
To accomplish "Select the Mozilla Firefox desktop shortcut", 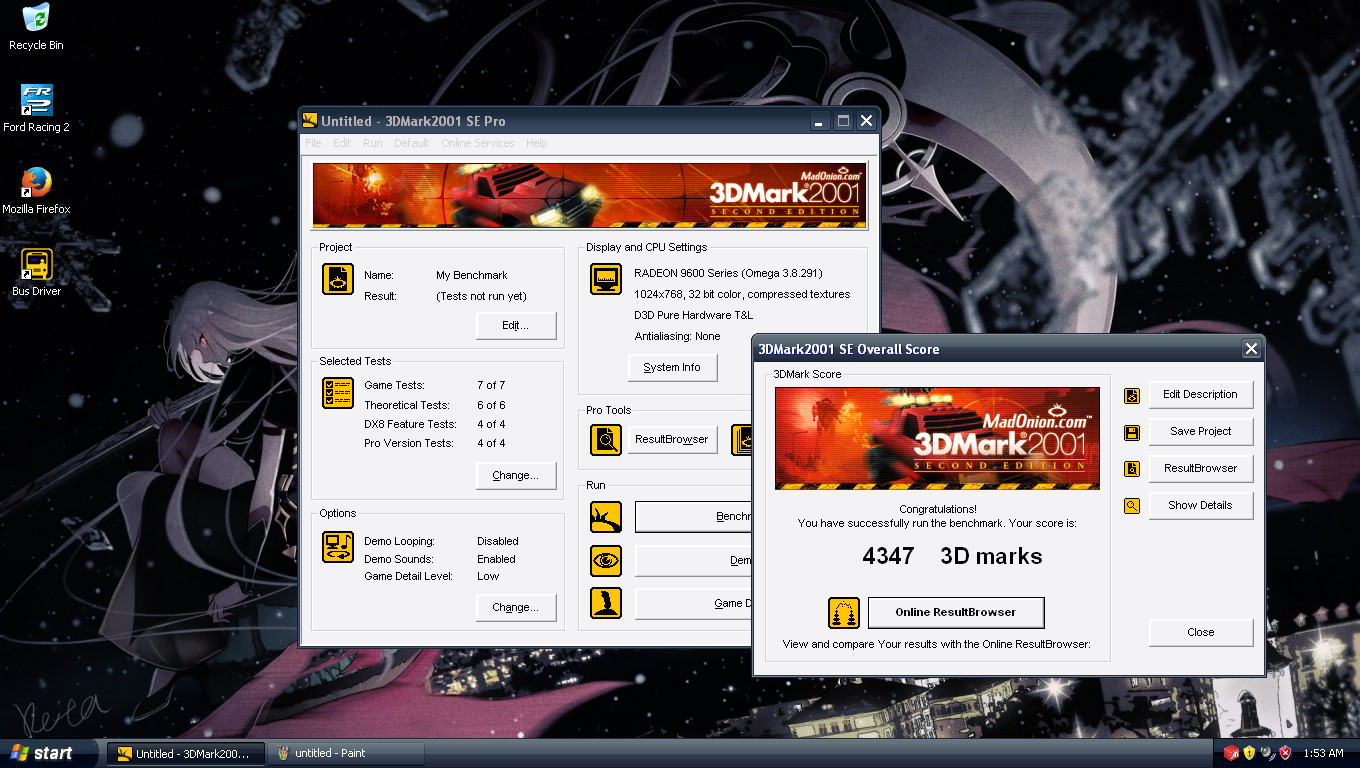I will [36, 190].
